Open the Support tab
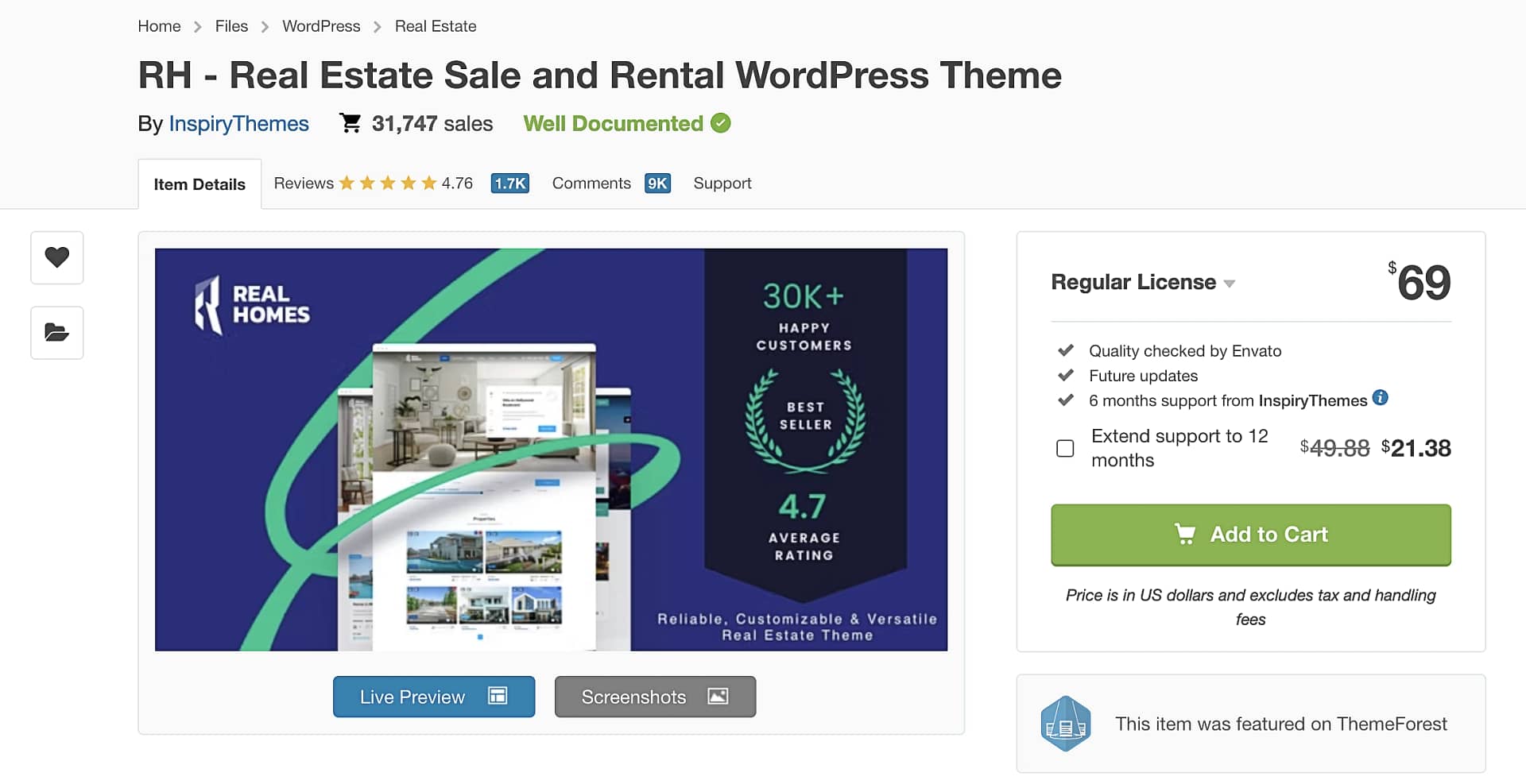1526x784 pixels. pyautogui.click(x=722, y=183)
